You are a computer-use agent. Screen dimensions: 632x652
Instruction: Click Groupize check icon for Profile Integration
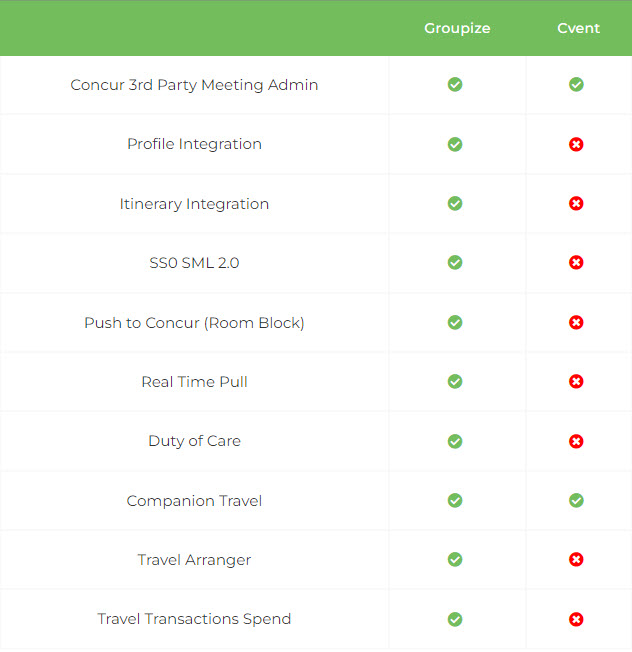click(x=455, y=144)
